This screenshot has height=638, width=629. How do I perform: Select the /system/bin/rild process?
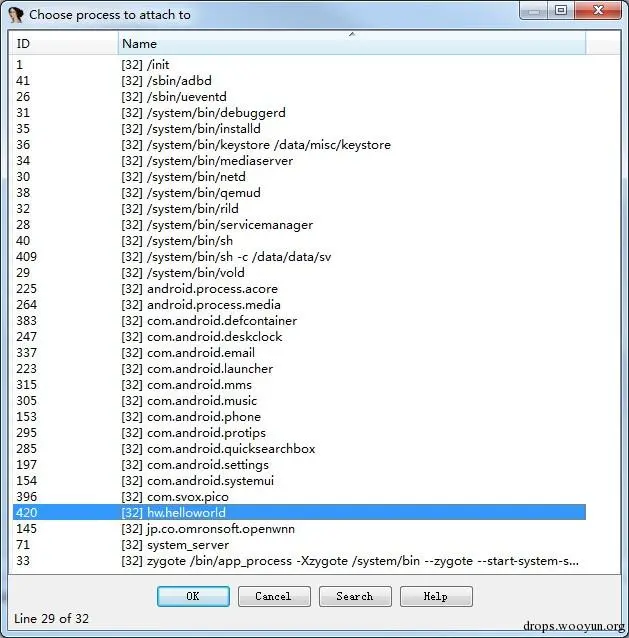[299, 209]
